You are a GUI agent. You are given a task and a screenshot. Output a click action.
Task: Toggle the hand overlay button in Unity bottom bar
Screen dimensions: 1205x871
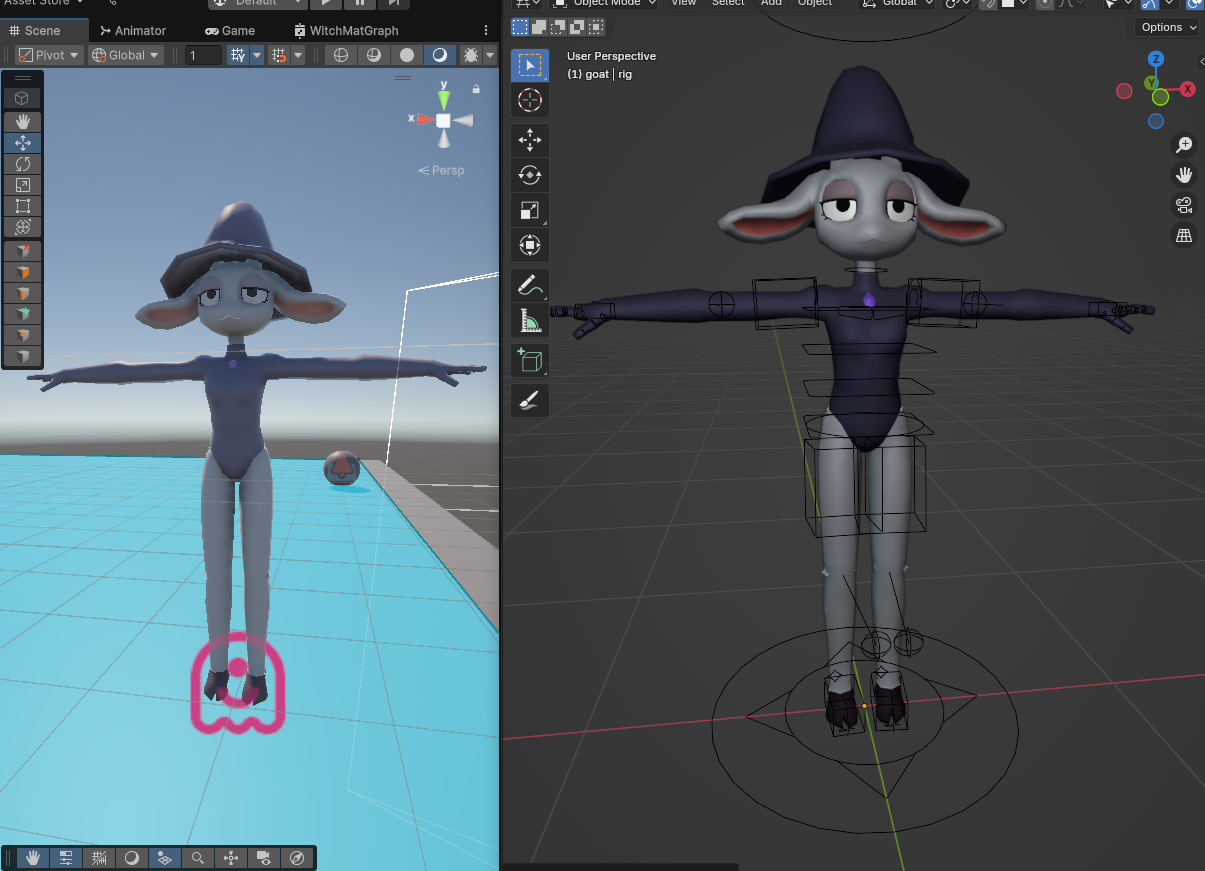(33, 858)
